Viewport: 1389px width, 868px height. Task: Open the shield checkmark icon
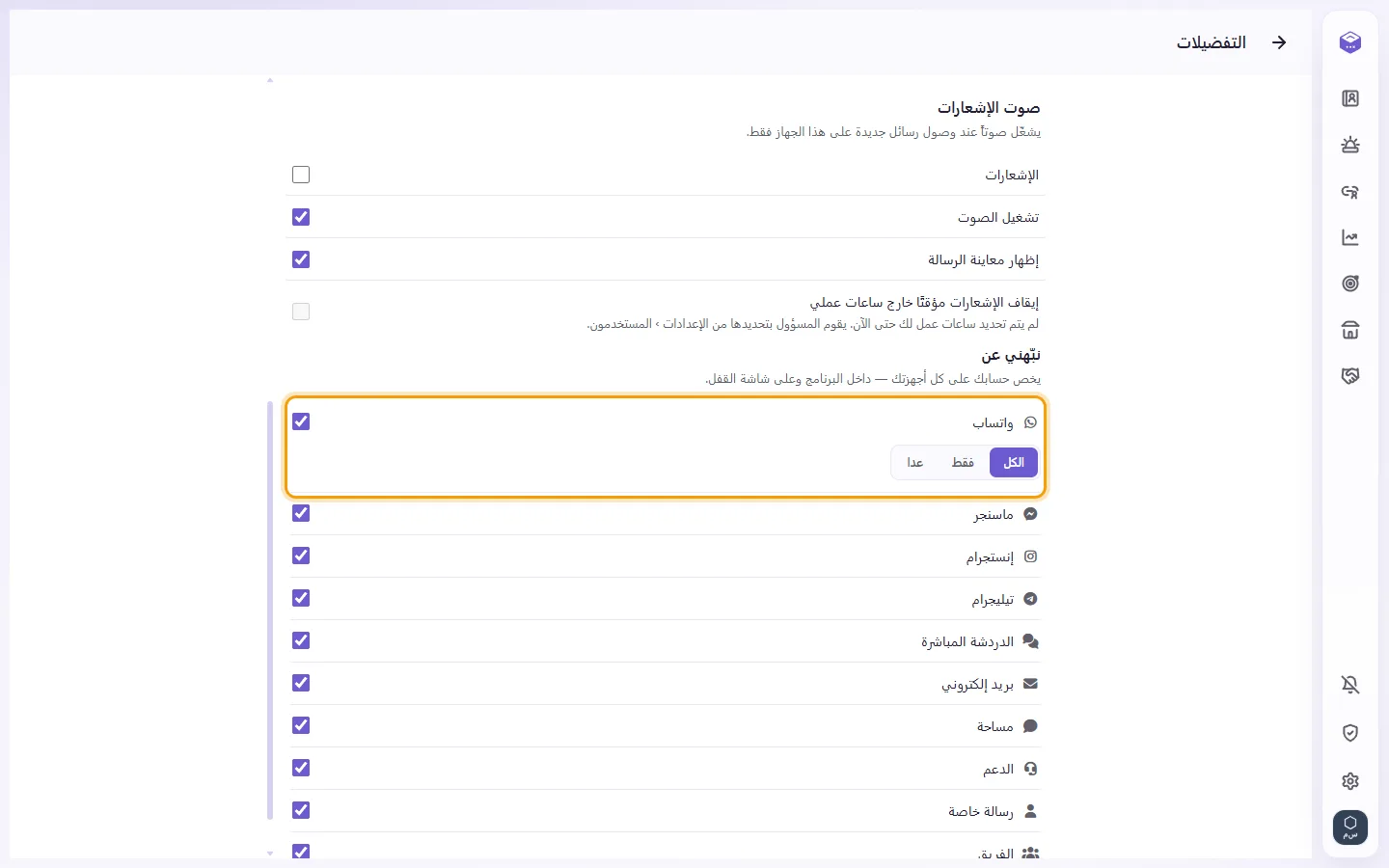pos(1350,733)
